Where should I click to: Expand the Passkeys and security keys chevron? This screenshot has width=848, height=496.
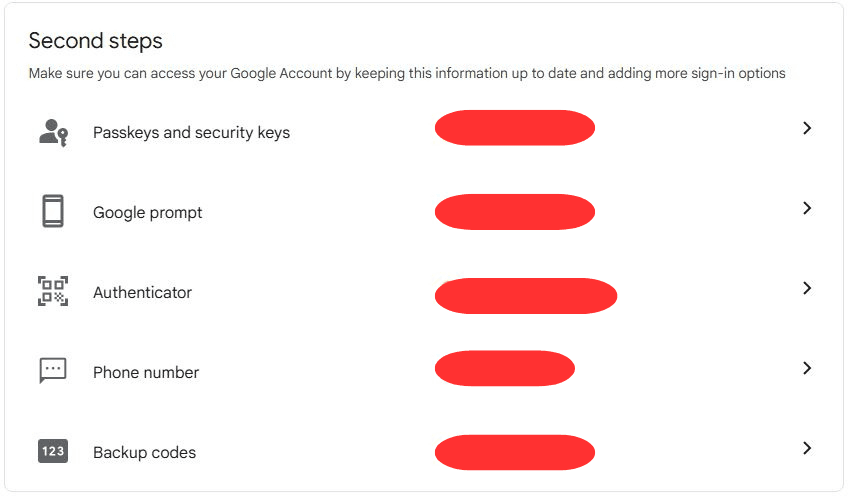tap(807, 129)
